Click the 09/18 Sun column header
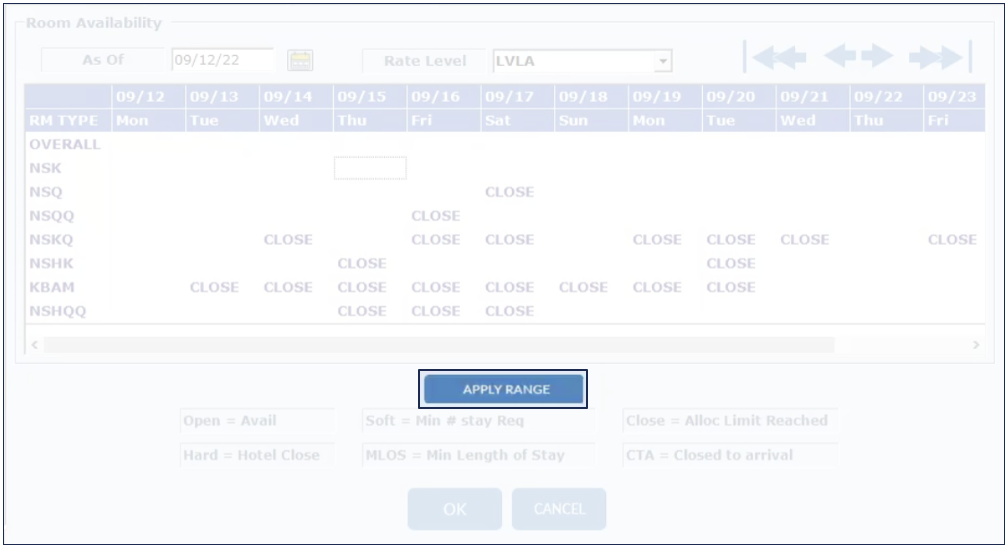Screen dimensions: 1007x547 coord(583,108)
